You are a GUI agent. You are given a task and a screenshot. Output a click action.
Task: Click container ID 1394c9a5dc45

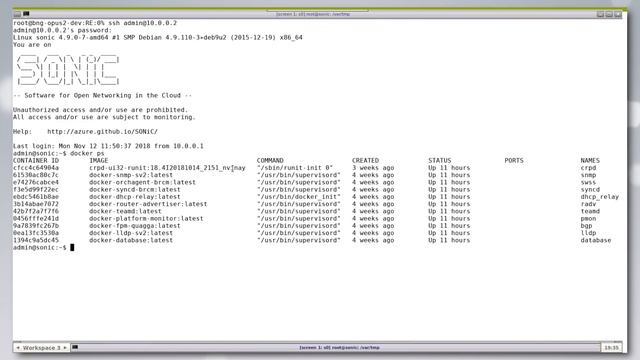36,240
